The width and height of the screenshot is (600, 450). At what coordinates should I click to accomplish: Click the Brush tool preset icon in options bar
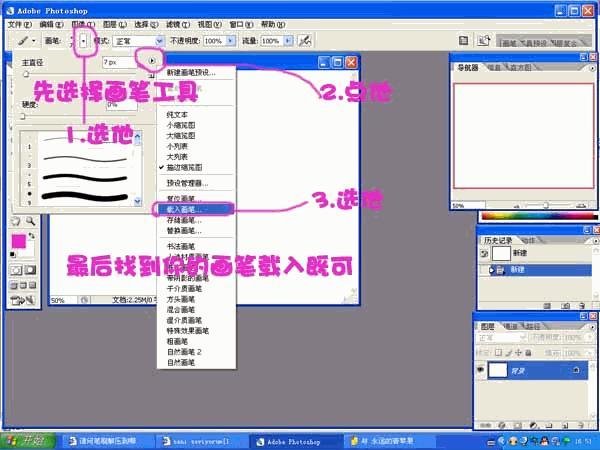pyautogui.click(x=23, y=41)
